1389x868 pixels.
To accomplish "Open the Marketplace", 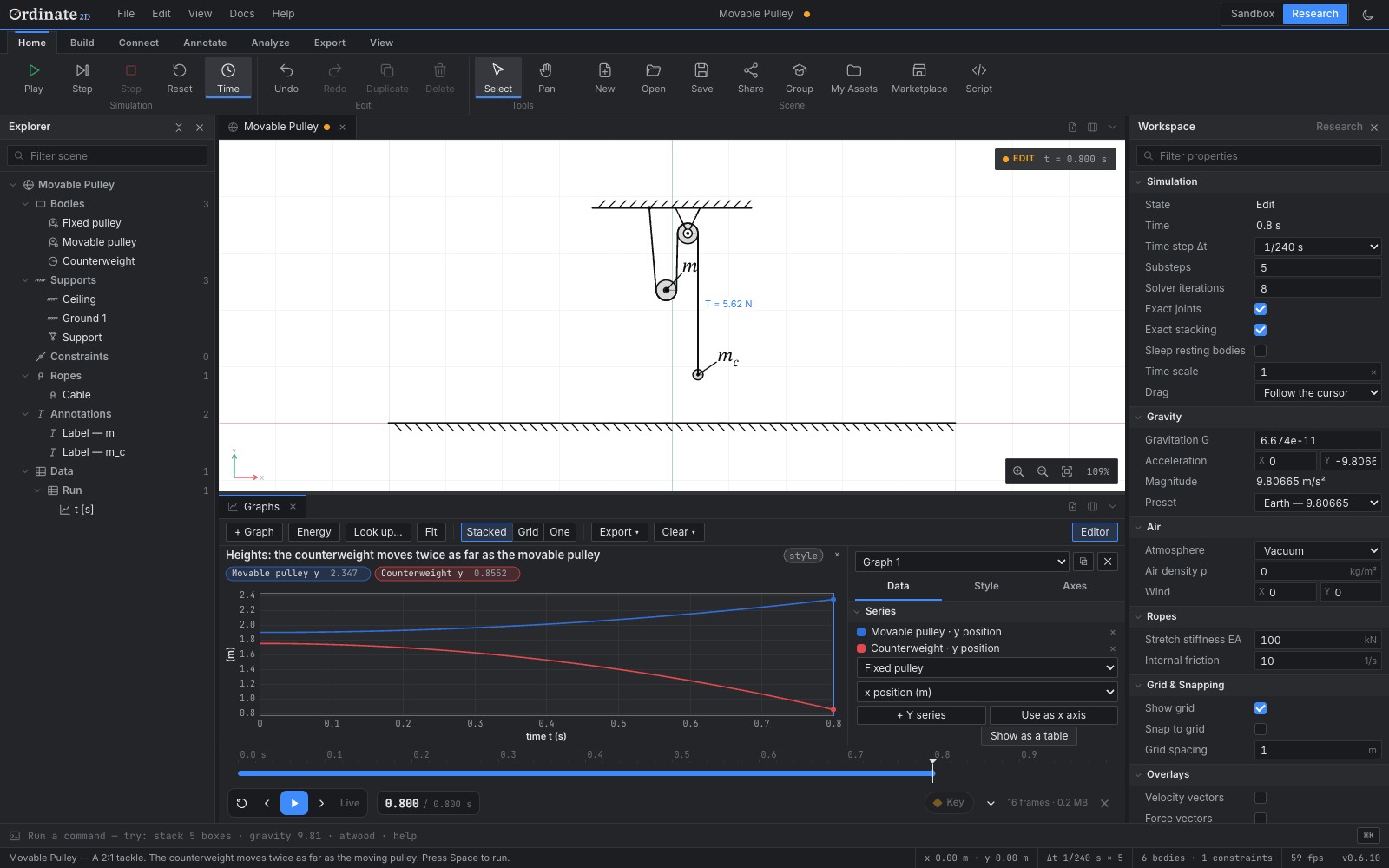I will click(x=919, y=77).
